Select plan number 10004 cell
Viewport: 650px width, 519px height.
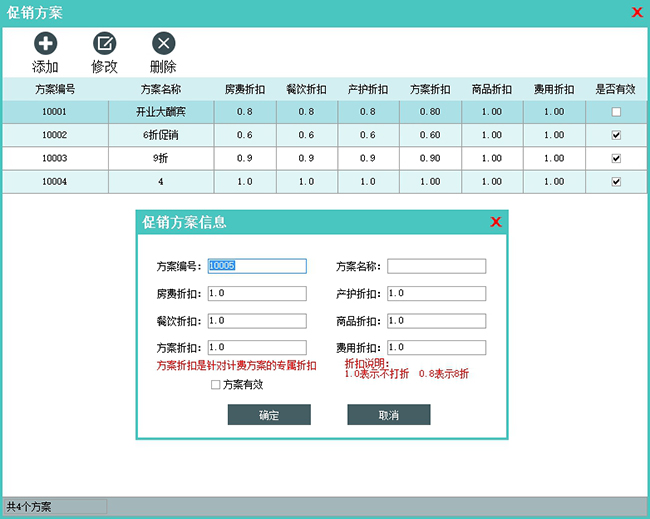pos(54,181)
